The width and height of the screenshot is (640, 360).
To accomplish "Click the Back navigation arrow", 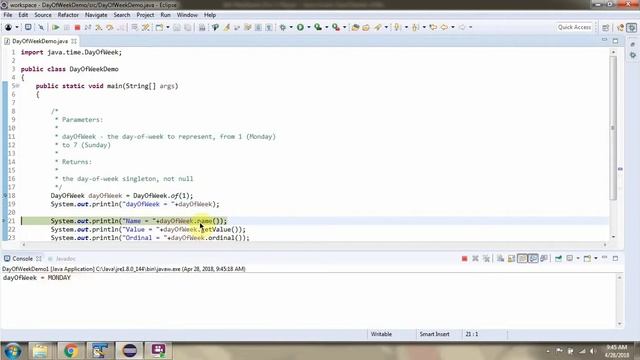I will coord(444,27).
